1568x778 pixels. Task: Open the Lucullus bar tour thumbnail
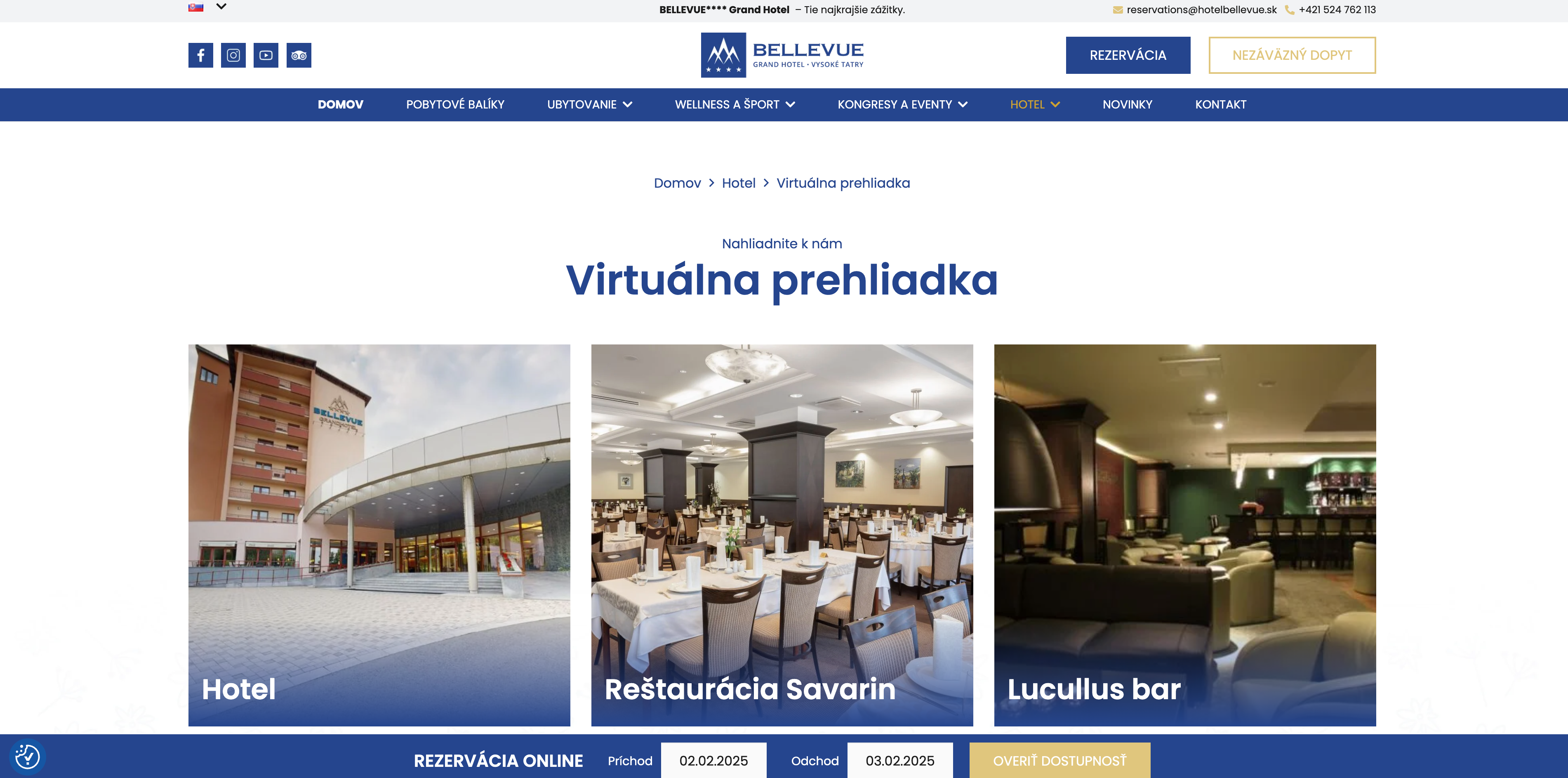(x=1184, y=535)
